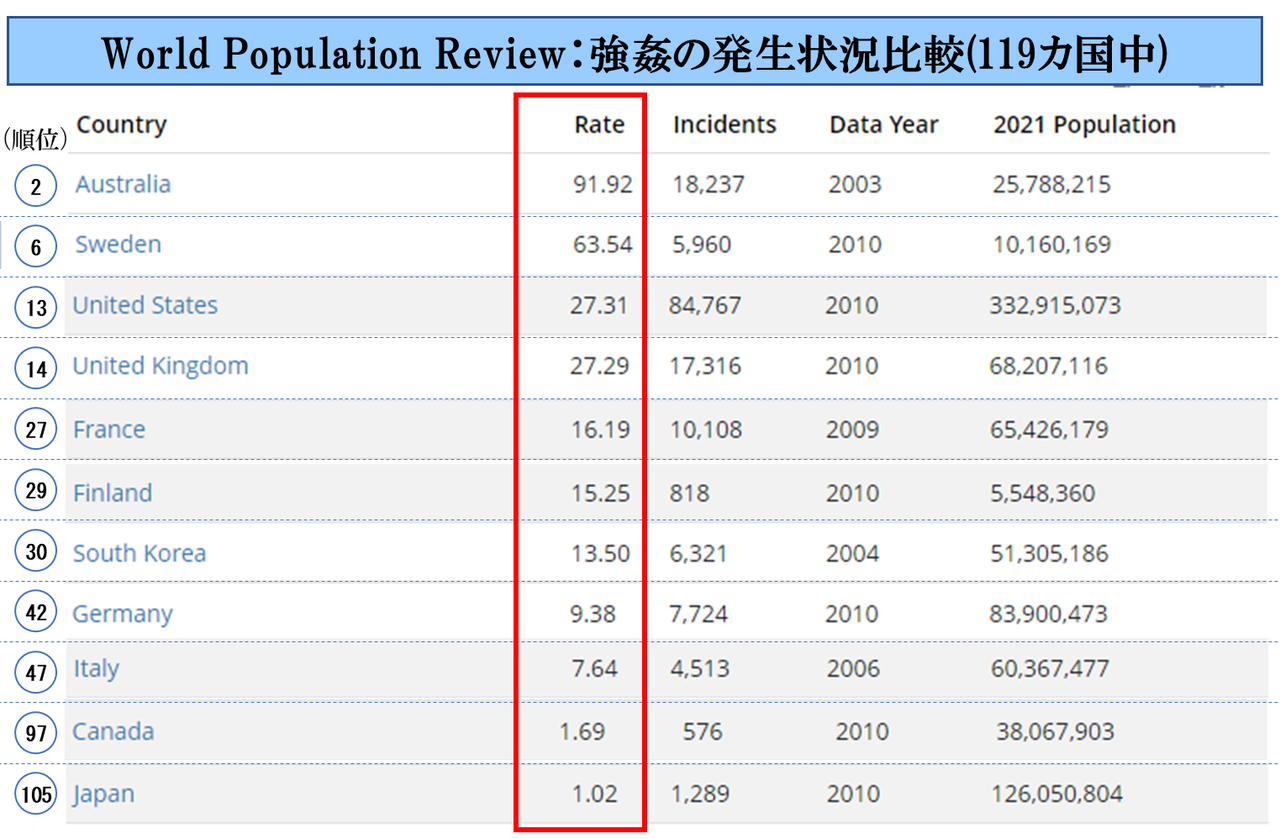Click the incidents count 7,724
Image resolution: width=1280 pixels, height=839 pixels.
(x=699, y=614)
